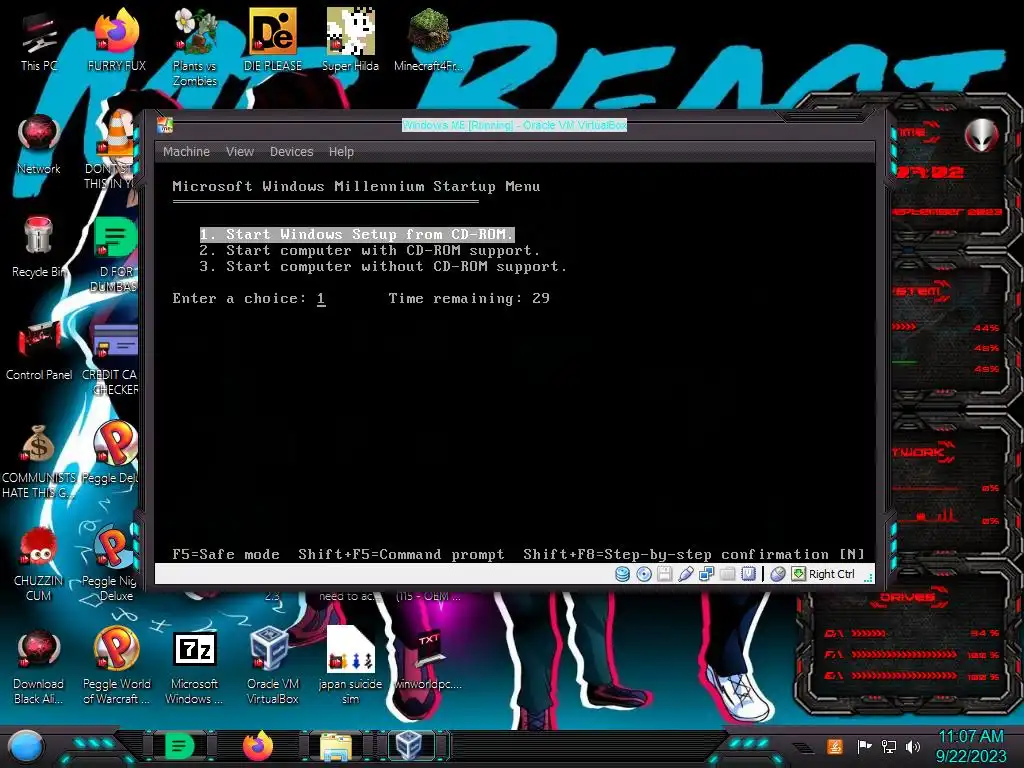Click the mouse integration status icon

pos(777,574)
